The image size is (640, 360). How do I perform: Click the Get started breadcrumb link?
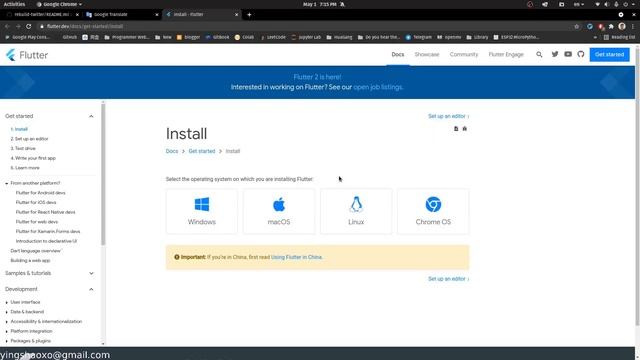tap(202, 151)
